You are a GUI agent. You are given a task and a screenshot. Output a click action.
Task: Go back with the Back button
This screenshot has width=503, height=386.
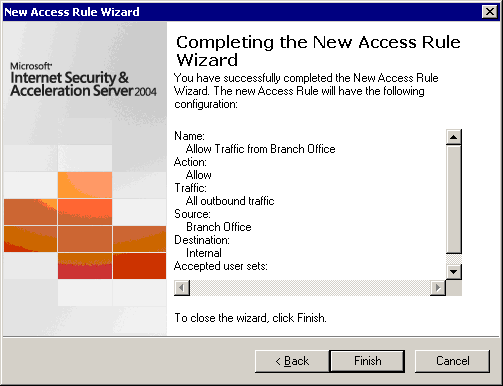pos(292,361)
